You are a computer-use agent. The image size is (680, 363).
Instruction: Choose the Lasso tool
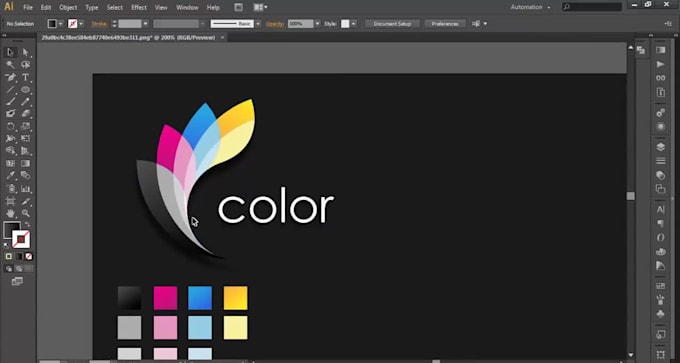coord(26,65)
